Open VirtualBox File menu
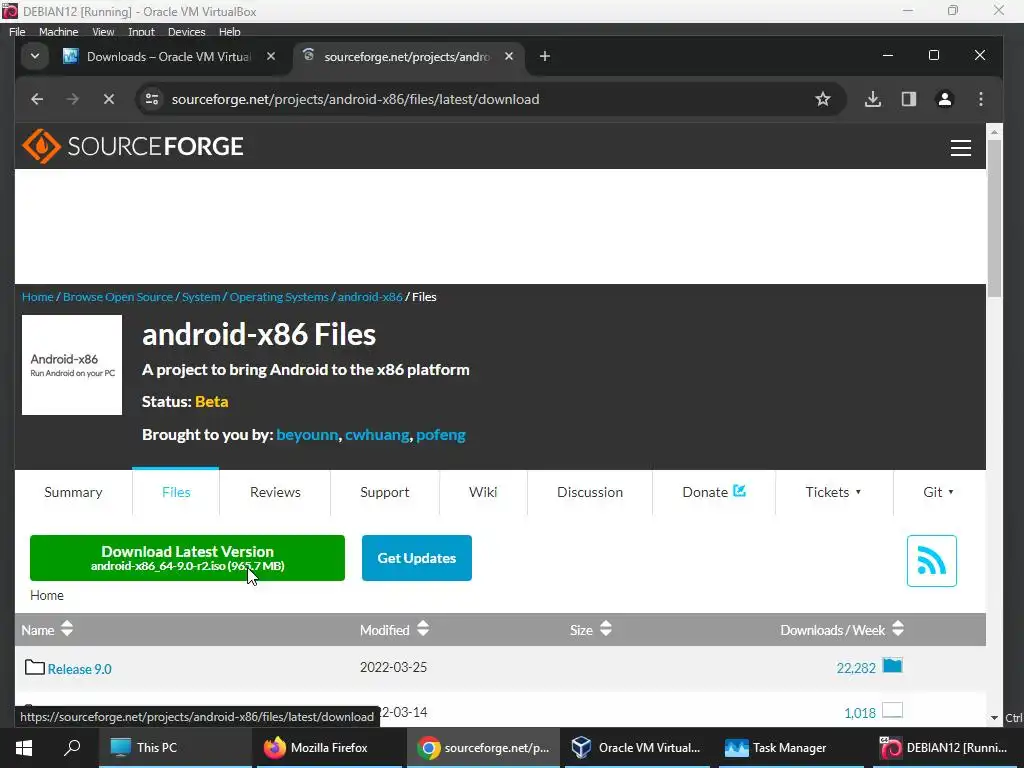The height and width of the screenshot is (768, 1024). (x=18, y=32)
